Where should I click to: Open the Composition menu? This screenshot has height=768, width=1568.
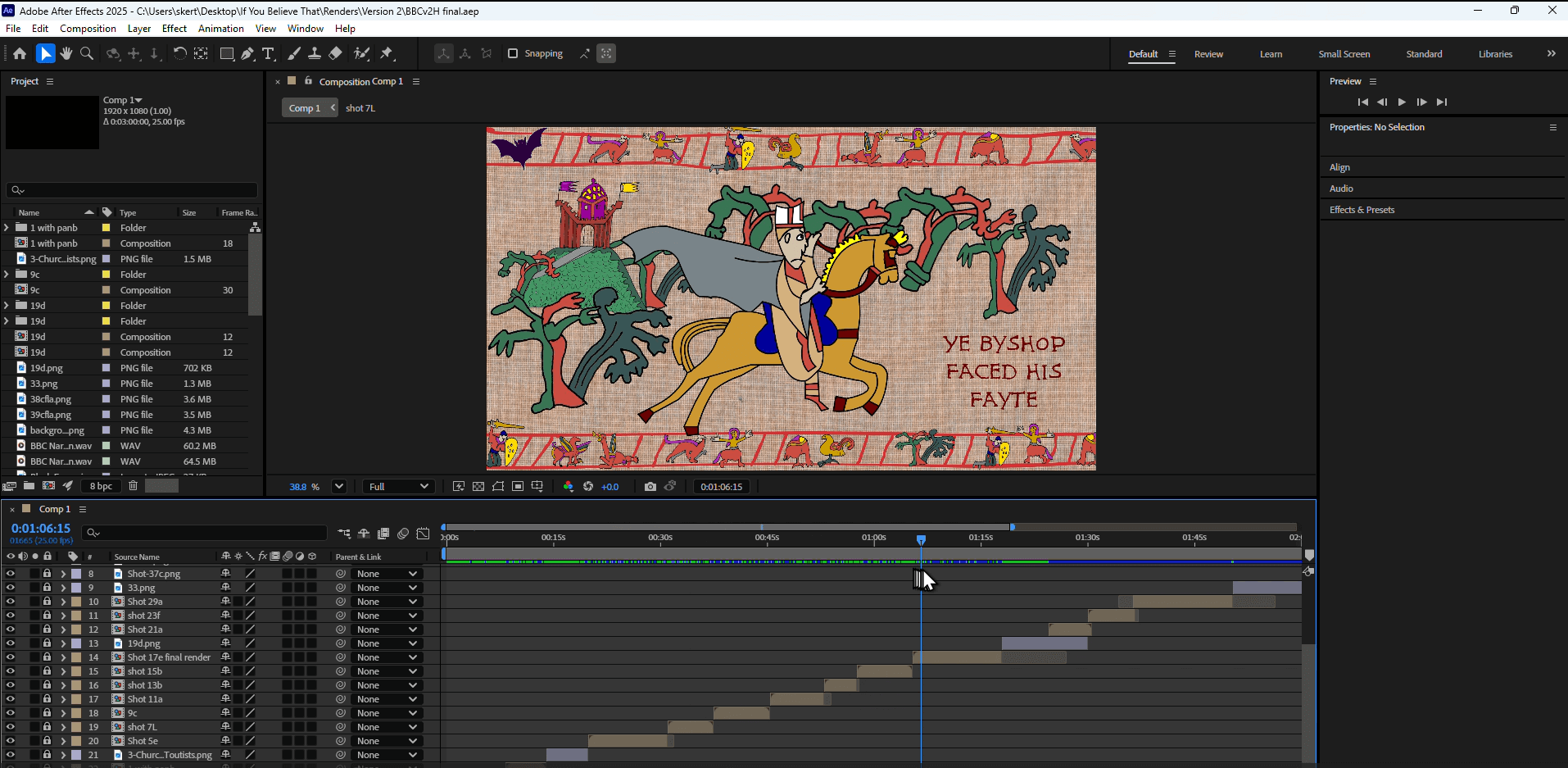[88, 28]
